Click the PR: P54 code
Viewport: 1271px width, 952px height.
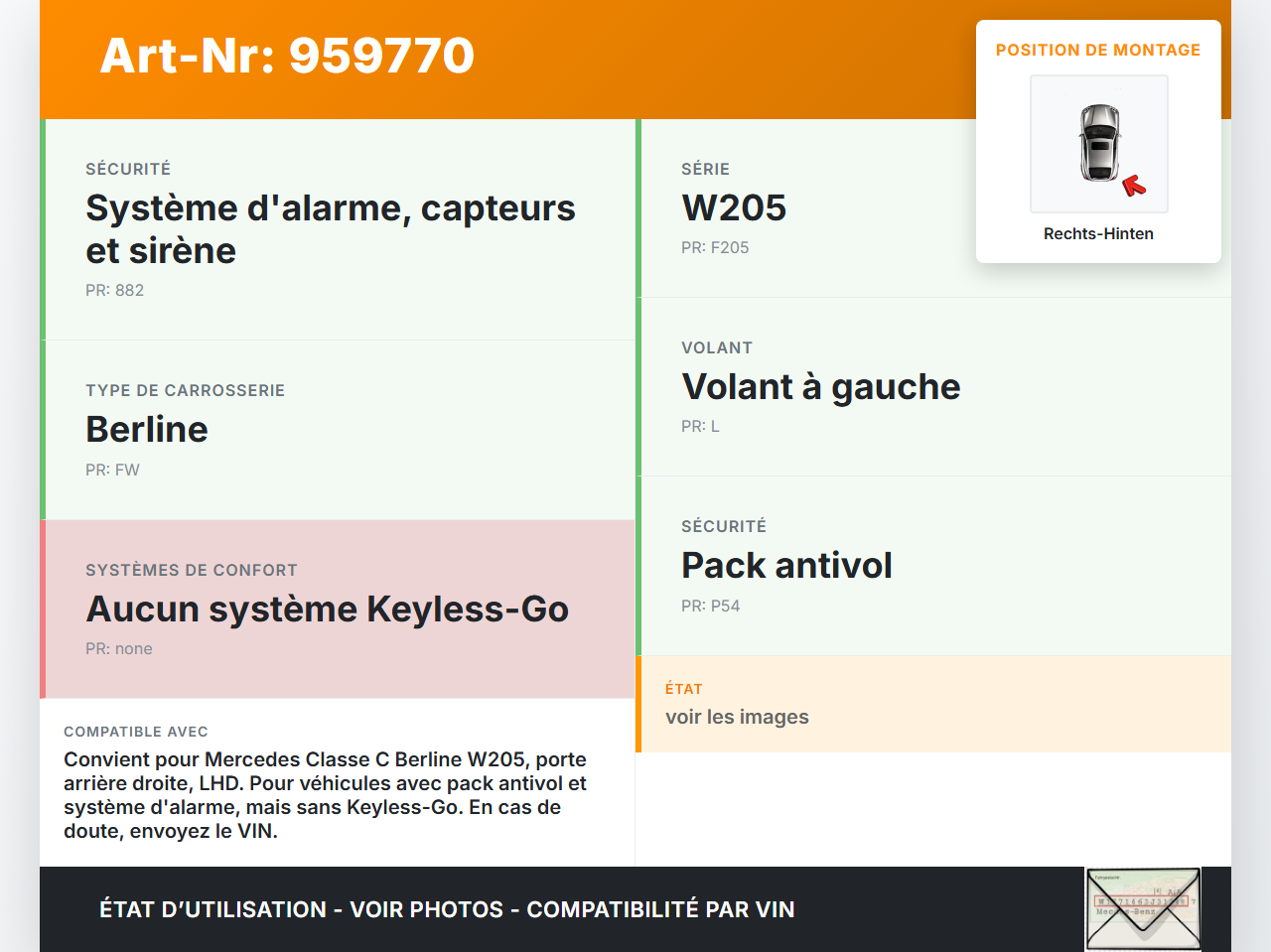click(x=710, y=606)
